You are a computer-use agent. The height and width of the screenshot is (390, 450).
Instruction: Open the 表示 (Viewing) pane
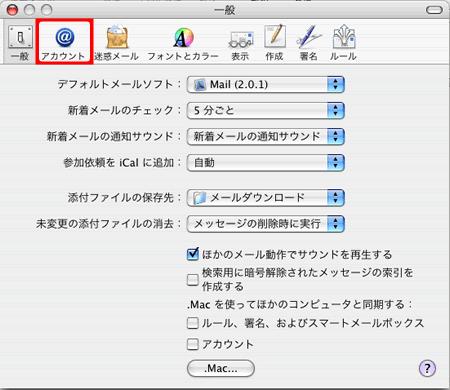click(x=240, y=44)
